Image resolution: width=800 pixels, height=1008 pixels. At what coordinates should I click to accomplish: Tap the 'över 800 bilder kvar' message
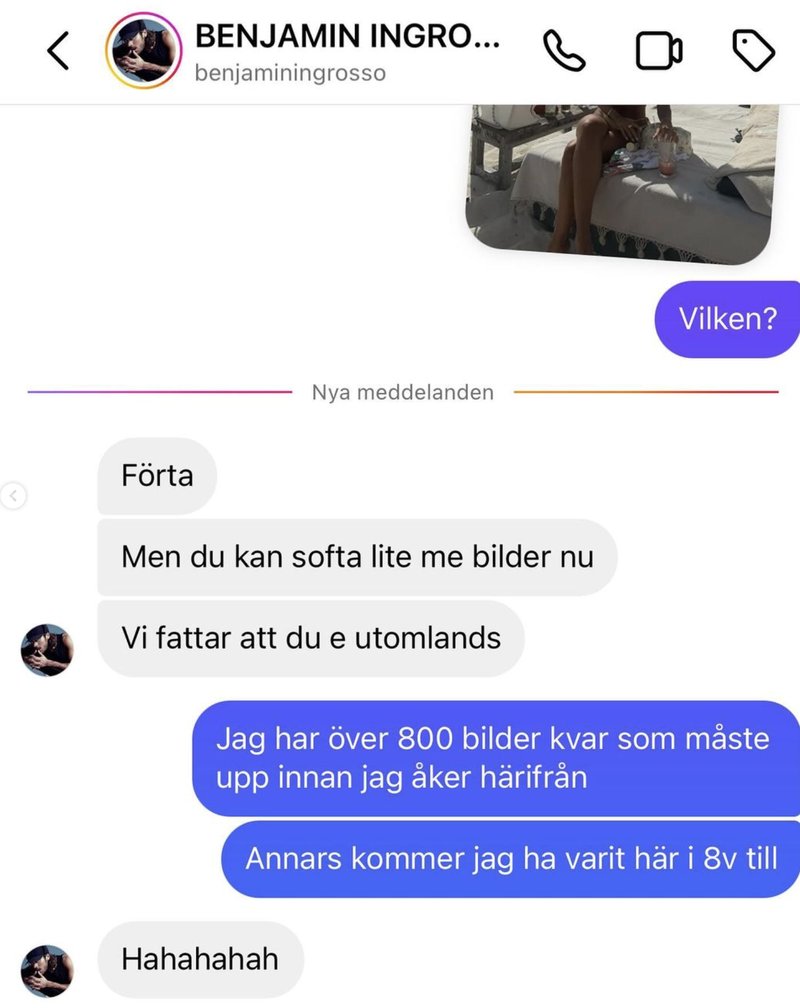click(x=496, y=758)
